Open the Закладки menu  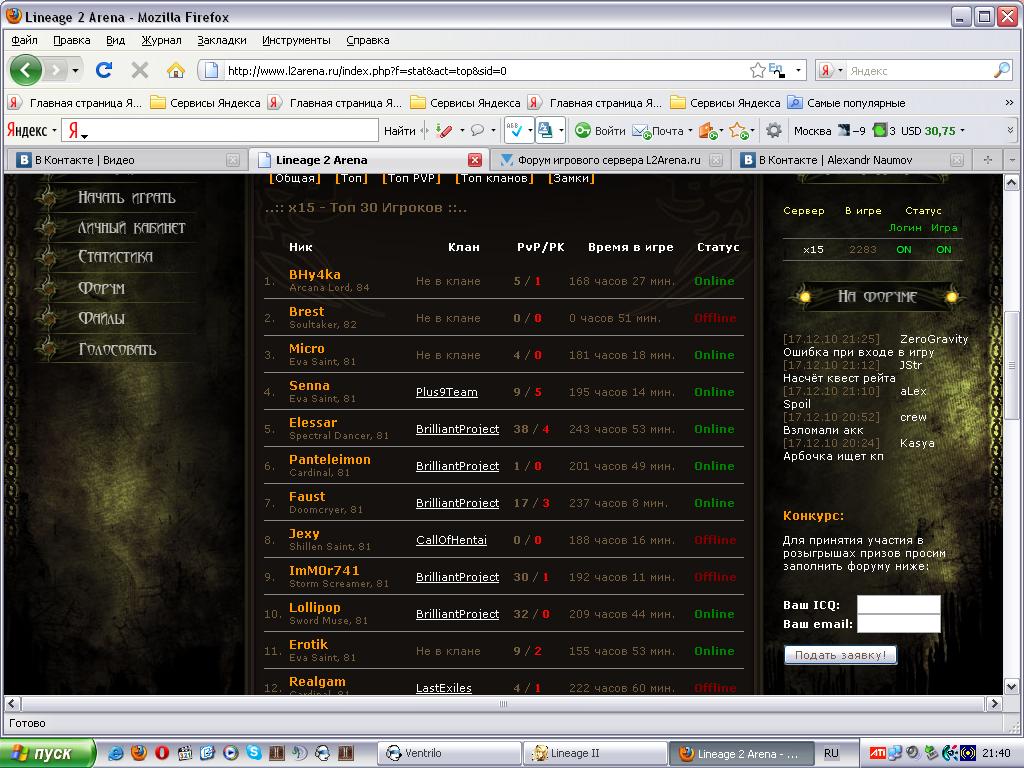[222, 40]
